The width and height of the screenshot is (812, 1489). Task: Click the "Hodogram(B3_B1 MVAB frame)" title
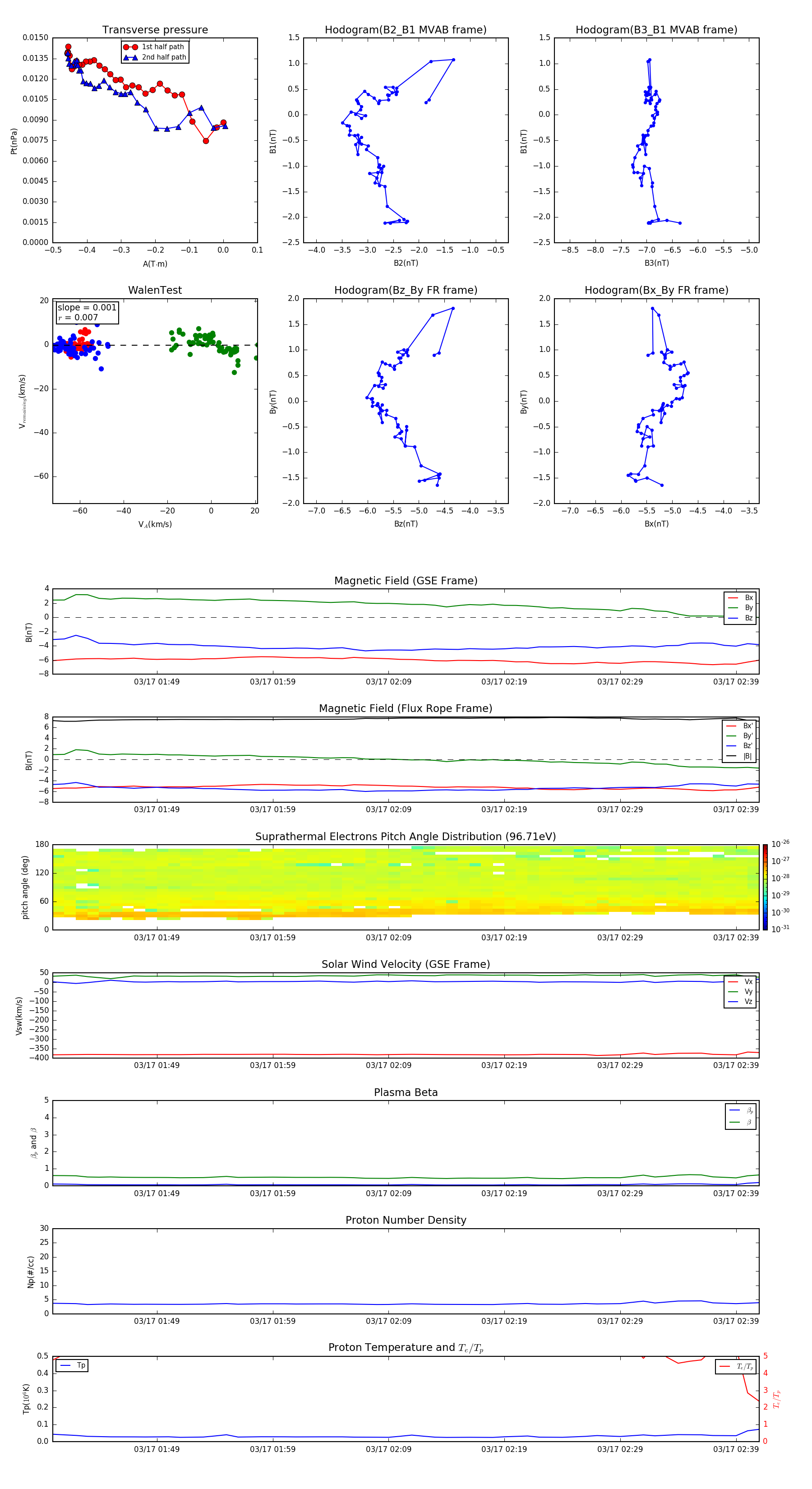point(656,30)
